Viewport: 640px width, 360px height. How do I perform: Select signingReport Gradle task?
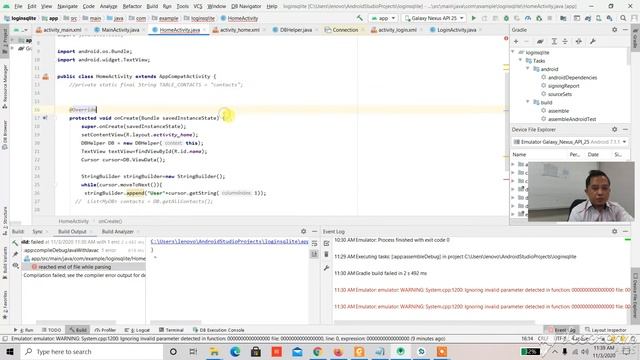[x=563, y=86]
